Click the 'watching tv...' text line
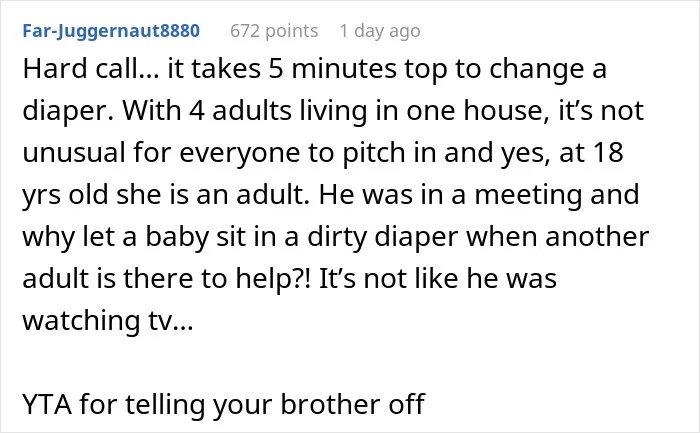 click(108, 321)
